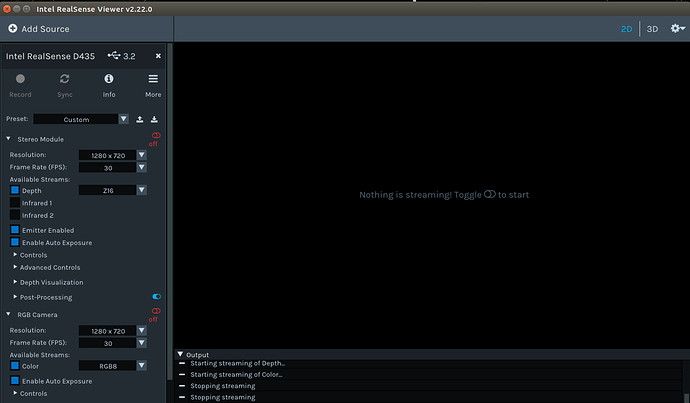The height and width of the screenshot is (403, 690).
Task: Click the preset download icon
Action: click(x=154, y=119)
